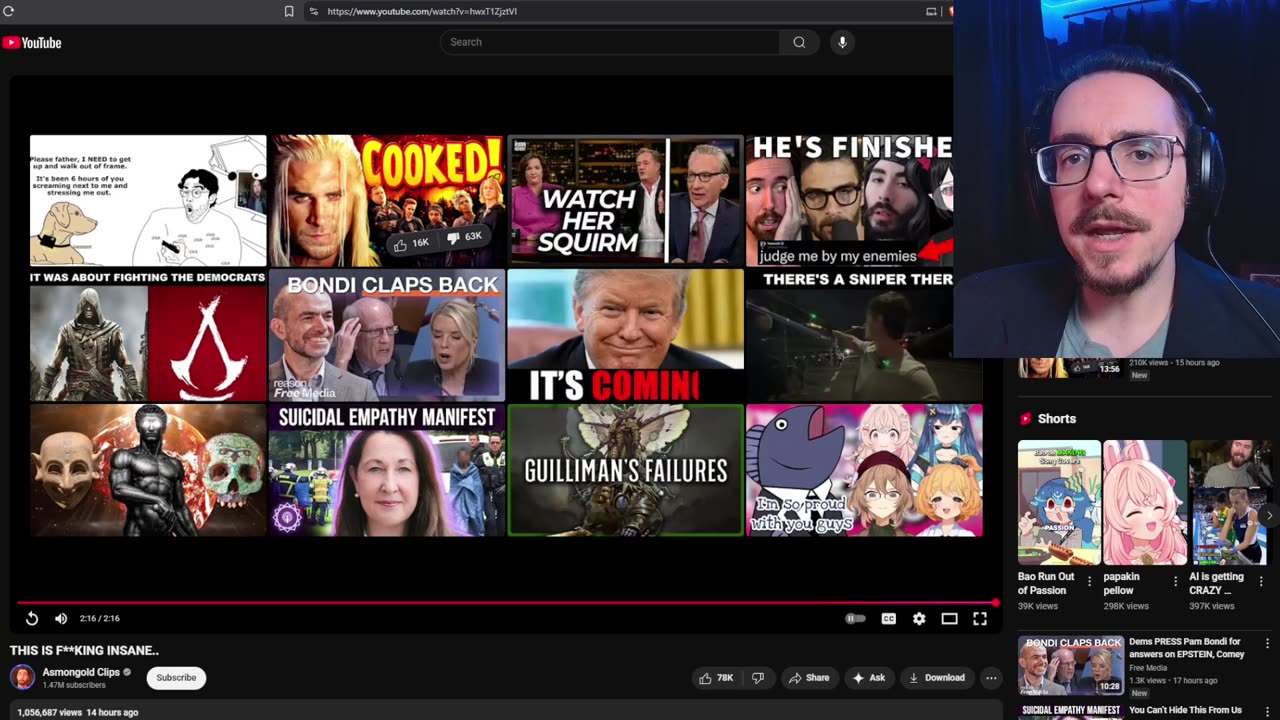Image resolution: width=1280 pixels, height=720 pixels.
Task: Start voice search with the microphone
Action: (x=842, y=42)
